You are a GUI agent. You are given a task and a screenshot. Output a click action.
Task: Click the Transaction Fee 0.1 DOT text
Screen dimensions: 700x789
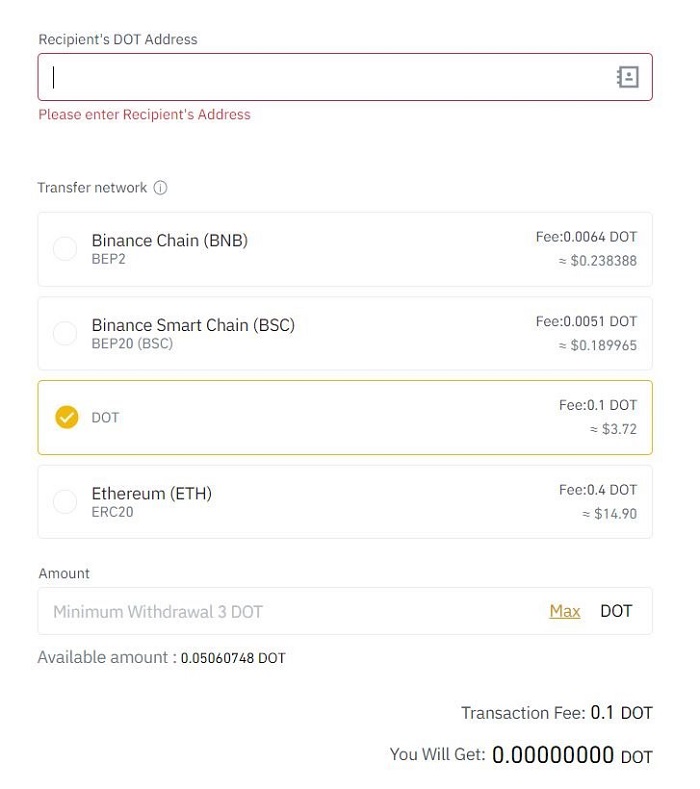tap(557, 713)
